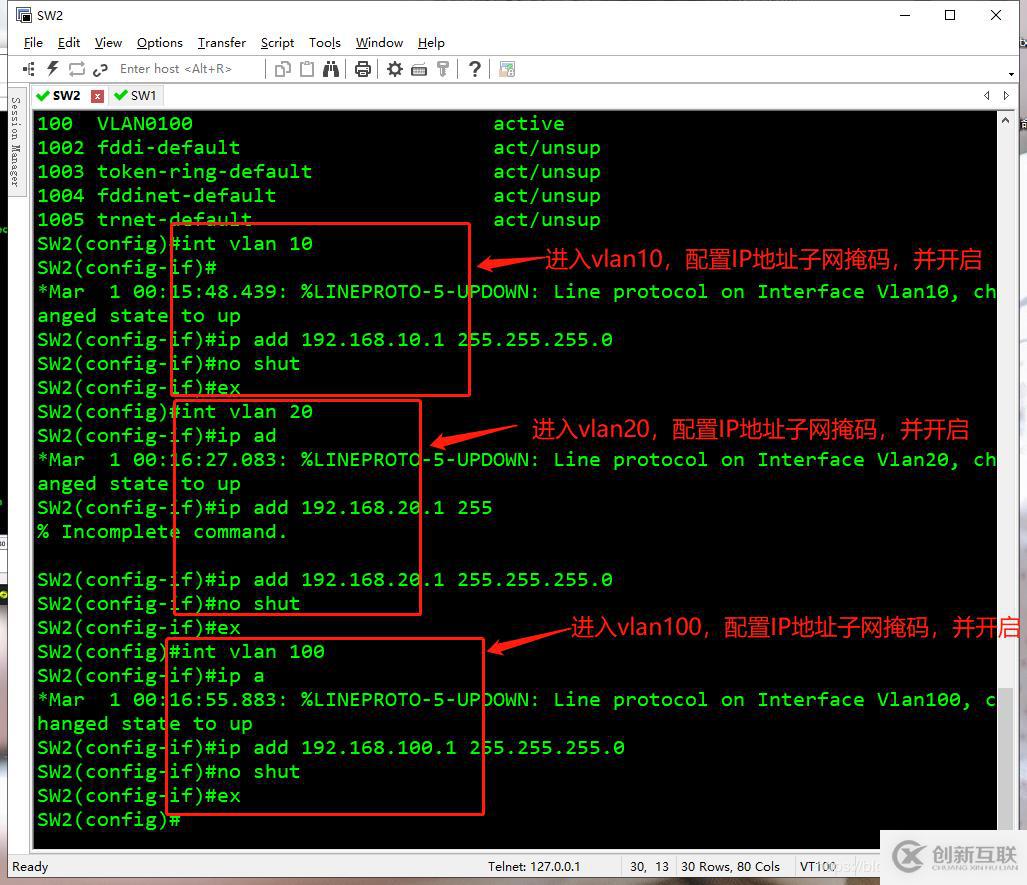Click the SW2 tab green check icon
This screenshot has height=885, width=1027.
click(x=43, y=96)
